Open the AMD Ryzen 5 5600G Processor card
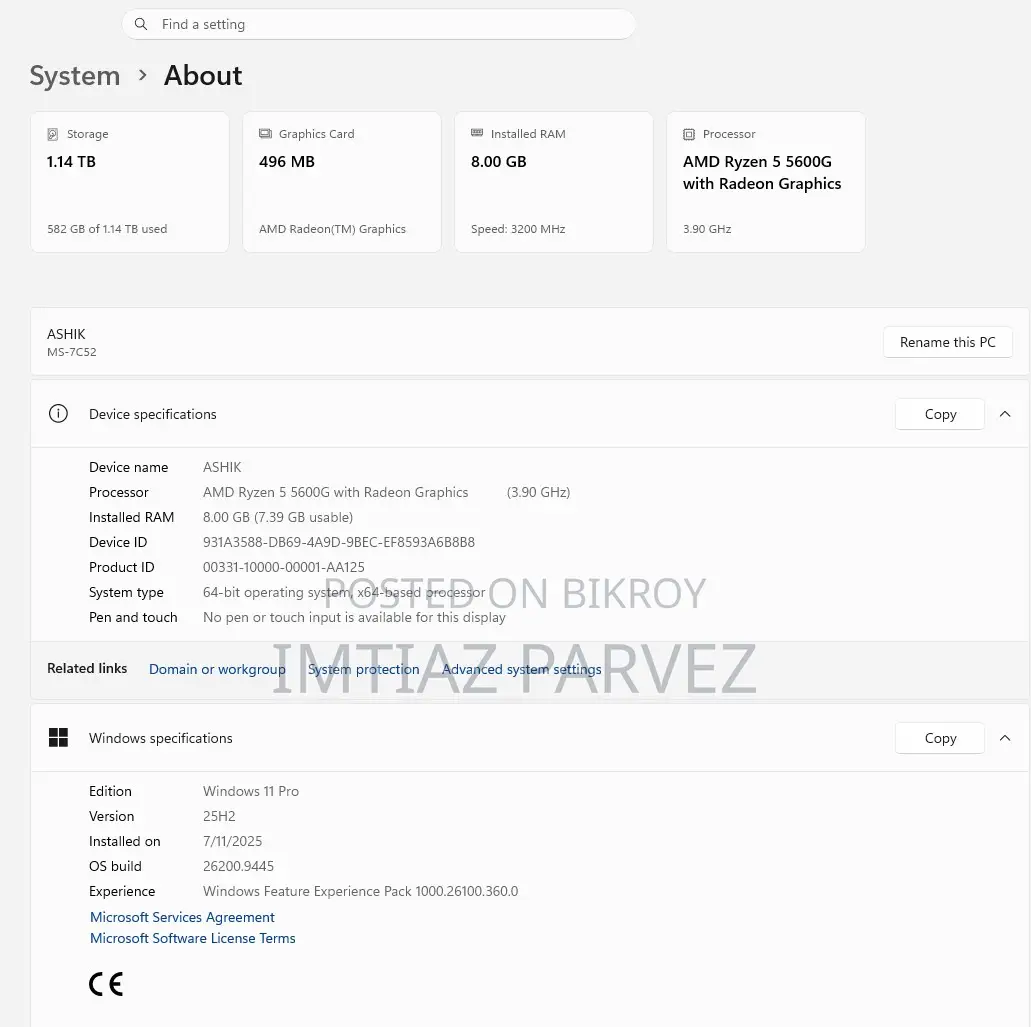 [766, 182]
